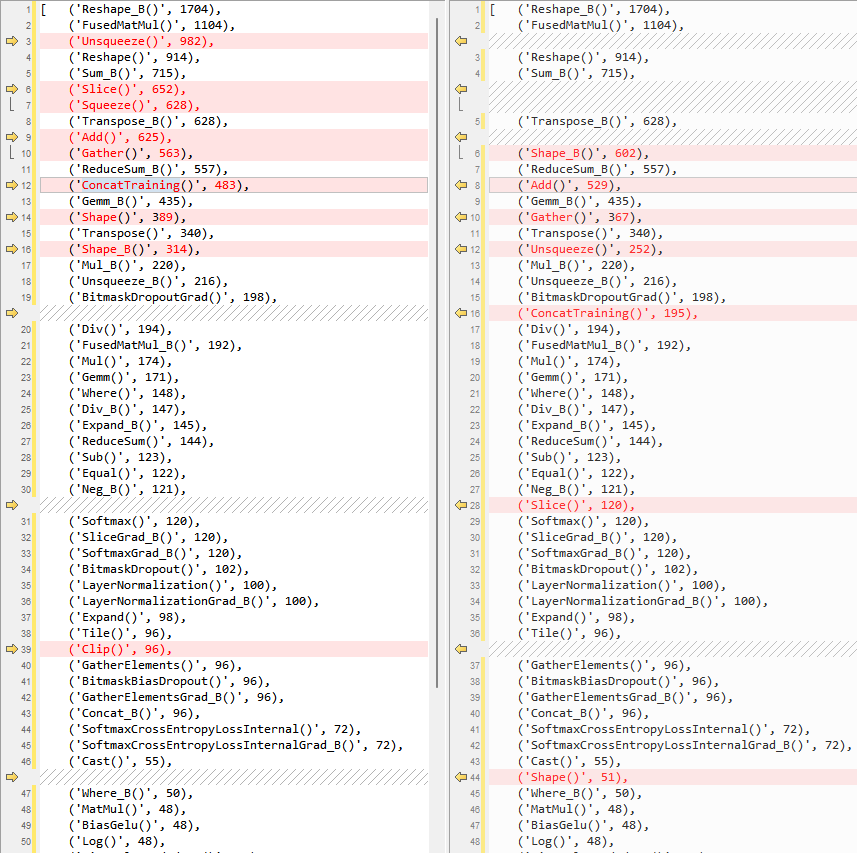The width and height of the screenshot is (857, 853).
Task: Click ('Expand_B()', 145) in the left pane
Action: tap(138, 425)
